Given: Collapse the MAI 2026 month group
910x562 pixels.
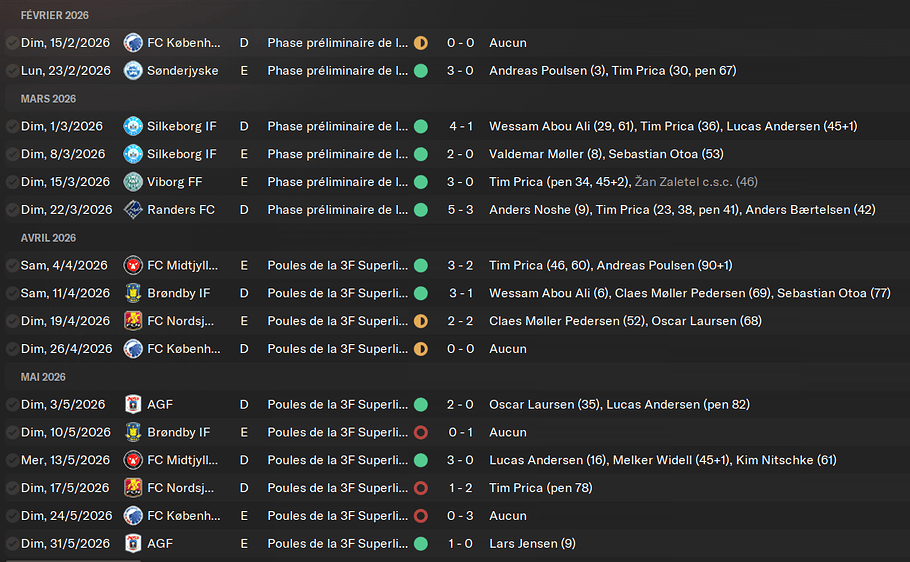Looking at the screenshot, I should tap(43, 377).
